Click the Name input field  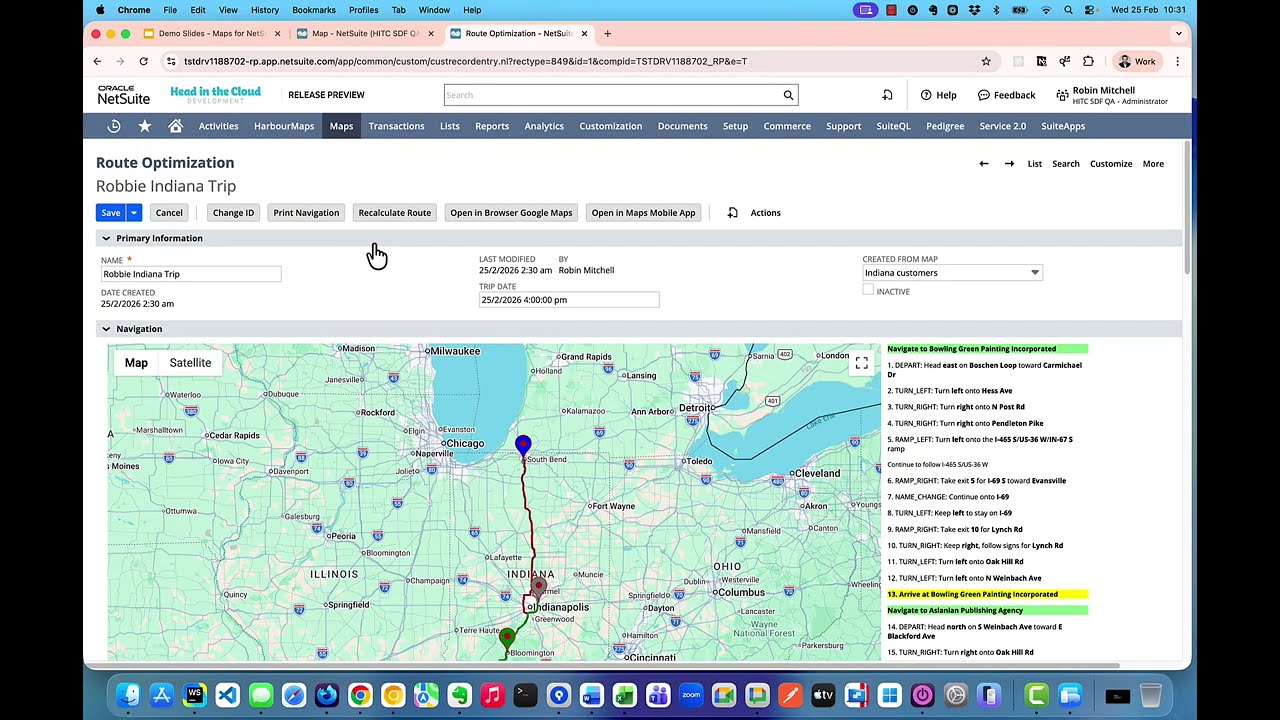(191, 274)
